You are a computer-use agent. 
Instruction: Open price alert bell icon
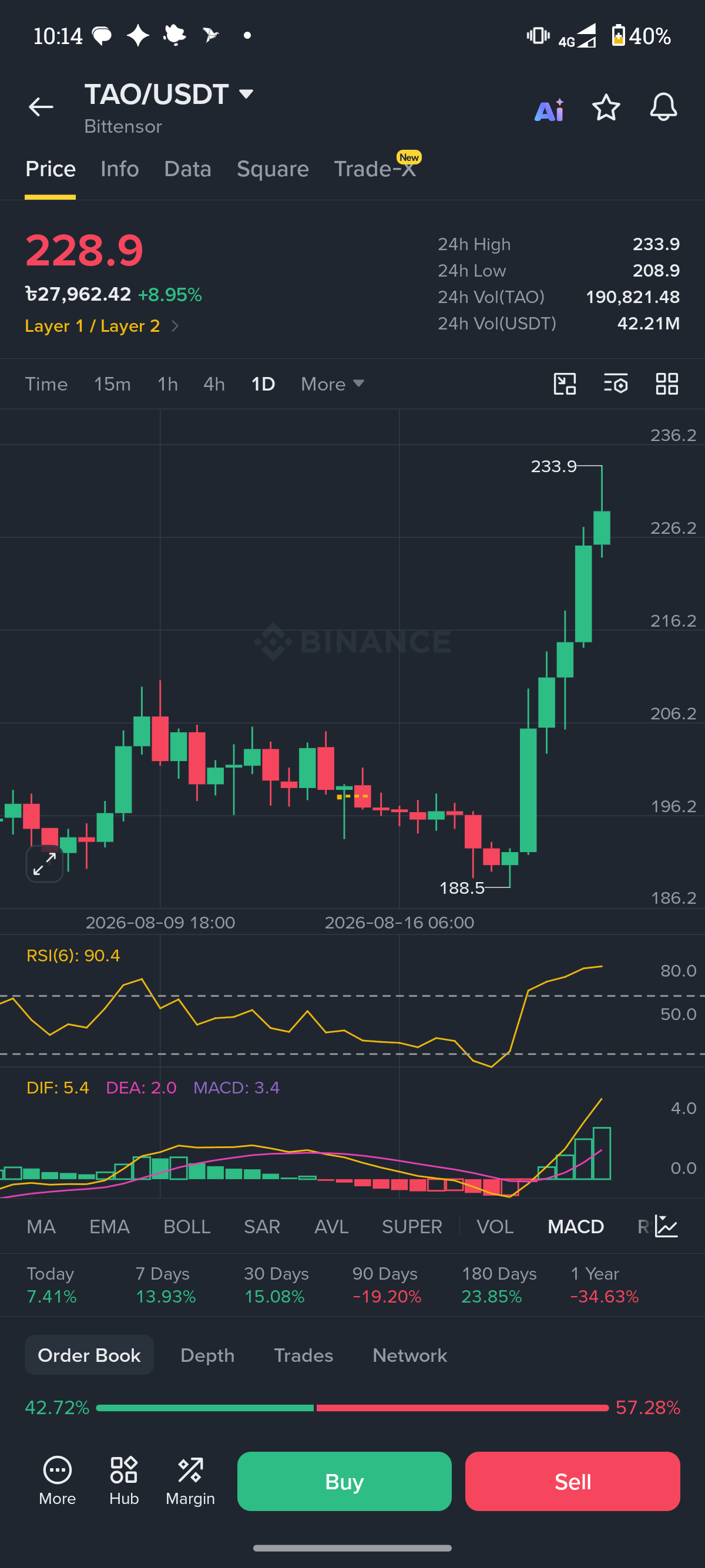coord(663,107)
